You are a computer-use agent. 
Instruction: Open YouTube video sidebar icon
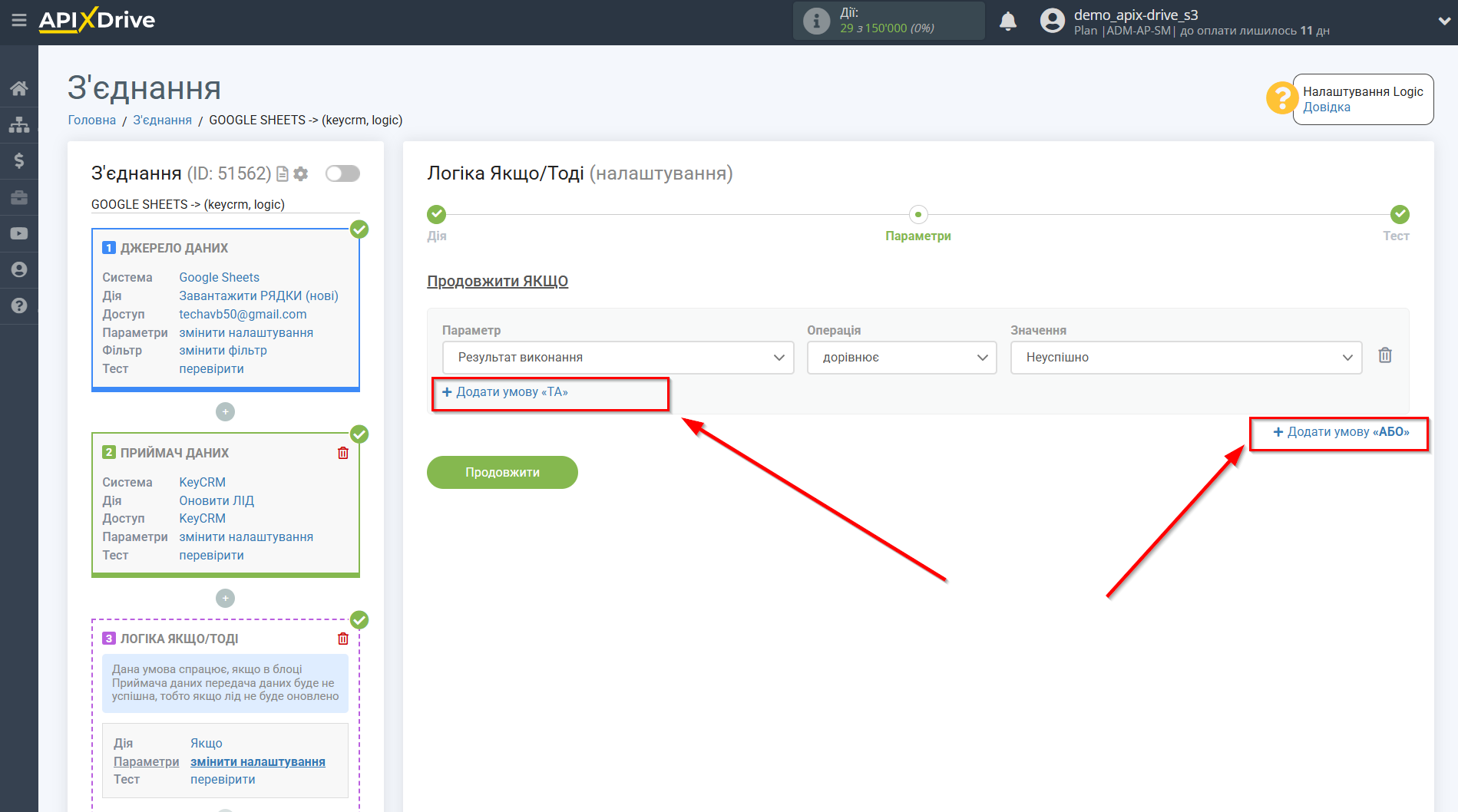19,233
